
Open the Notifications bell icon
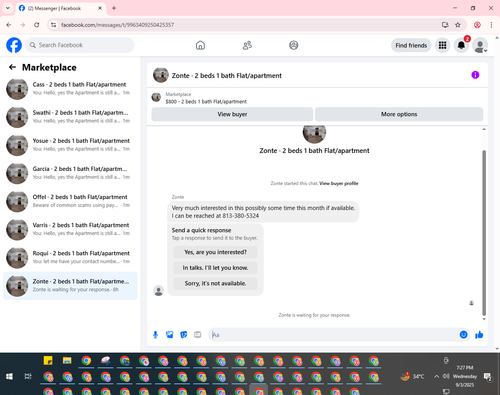tap(461, 45)
